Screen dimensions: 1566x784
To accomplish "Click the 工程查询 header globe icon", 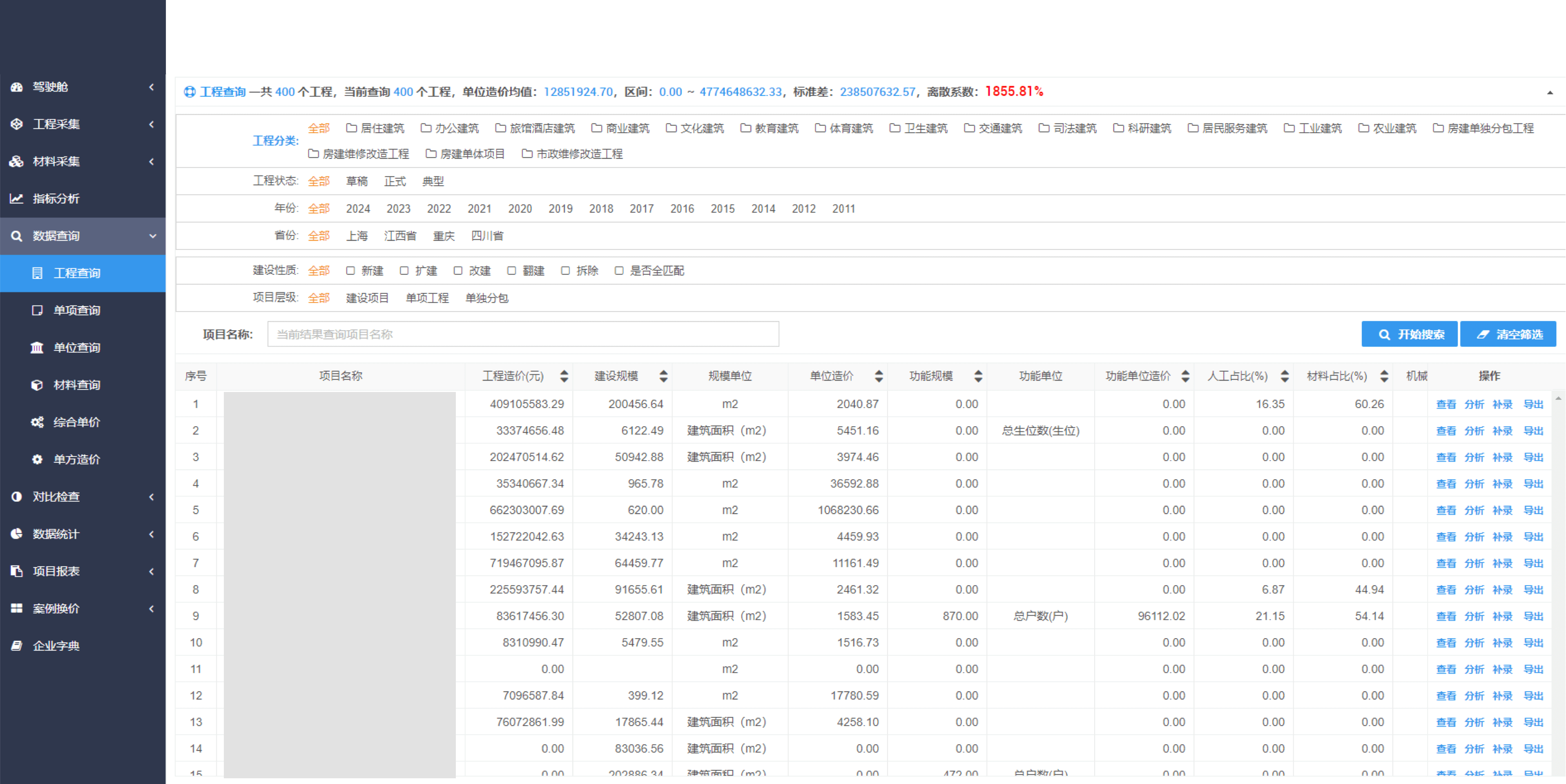I will (x=190, y=92).
